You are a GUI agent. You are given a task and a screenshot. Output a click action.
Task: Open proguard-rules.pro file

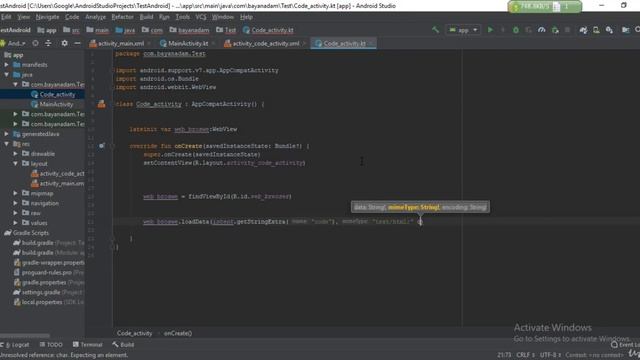pyautogui.click(x=47, y=272)
